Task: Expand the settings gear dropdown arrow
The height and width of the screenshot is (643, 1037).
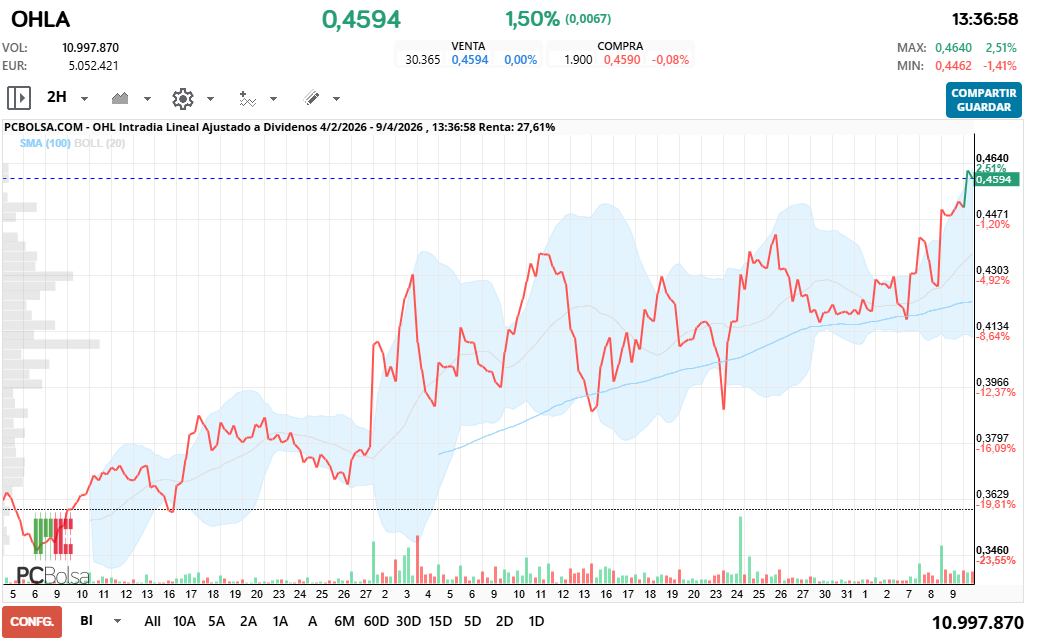Action: coord(210,99)
